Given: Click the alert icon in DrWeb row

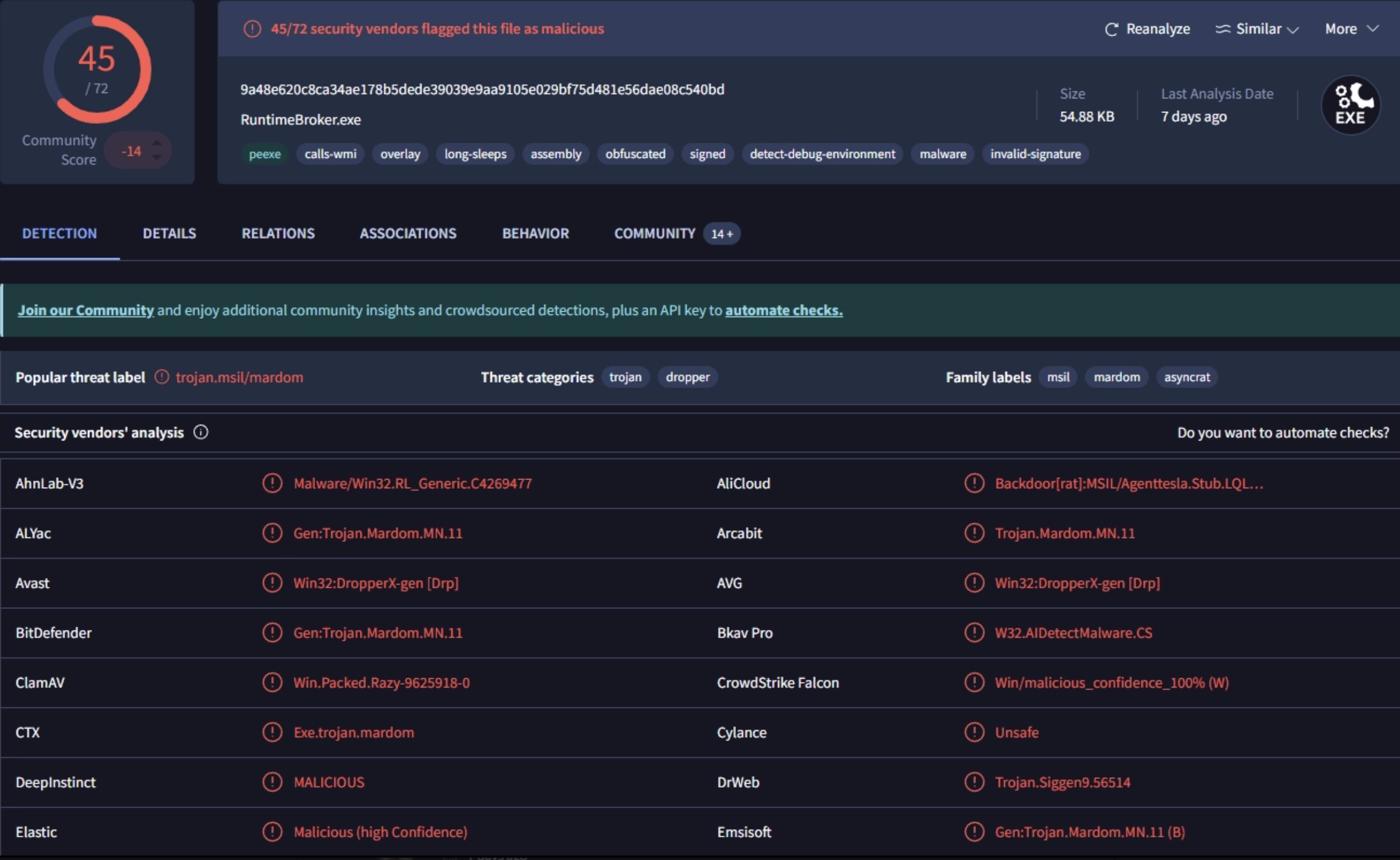Looking at the screenshot, I should tap(974, 782).
